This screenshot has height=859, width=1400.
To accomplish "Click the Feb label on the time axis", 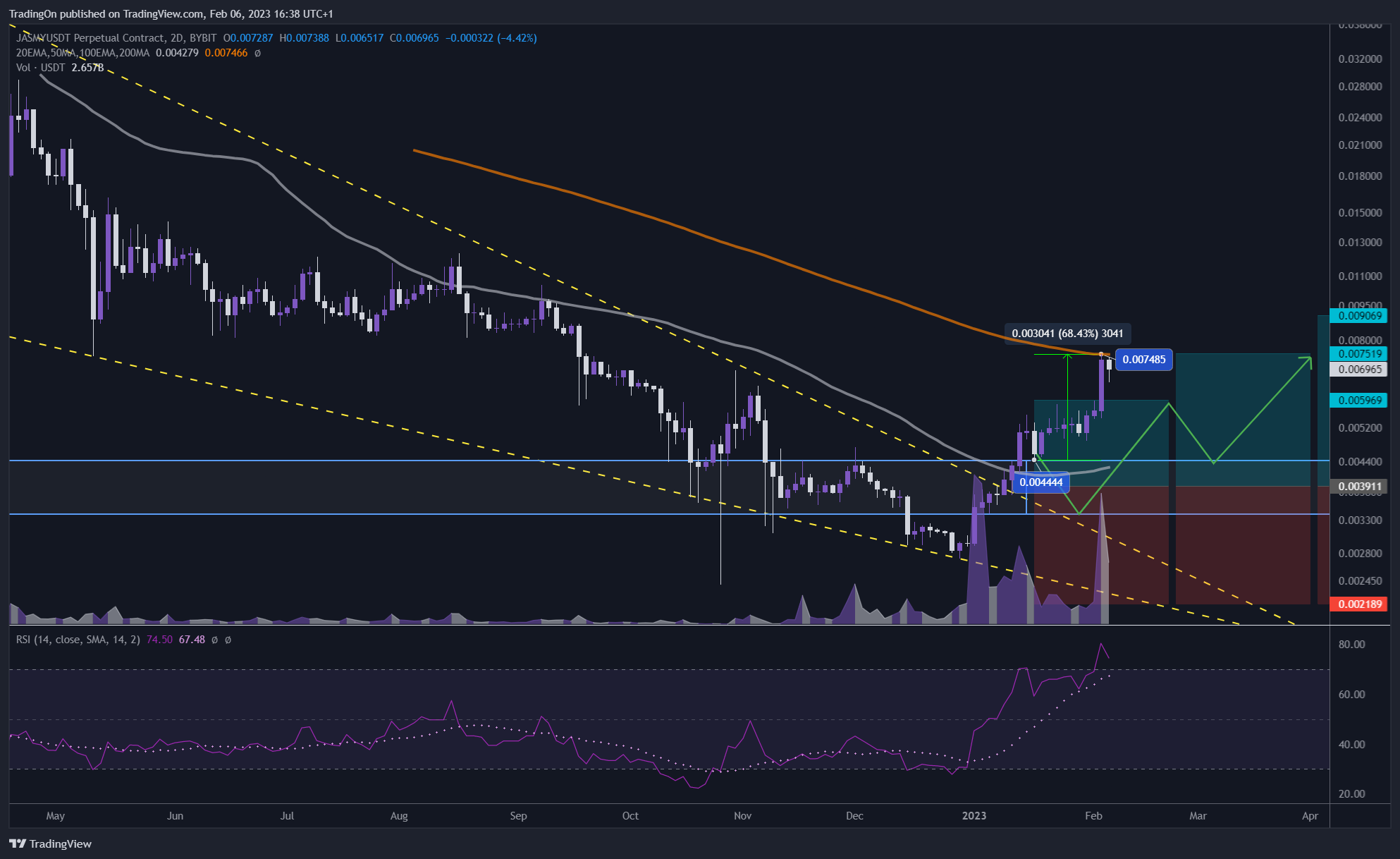I will (x=1093, y=816).
